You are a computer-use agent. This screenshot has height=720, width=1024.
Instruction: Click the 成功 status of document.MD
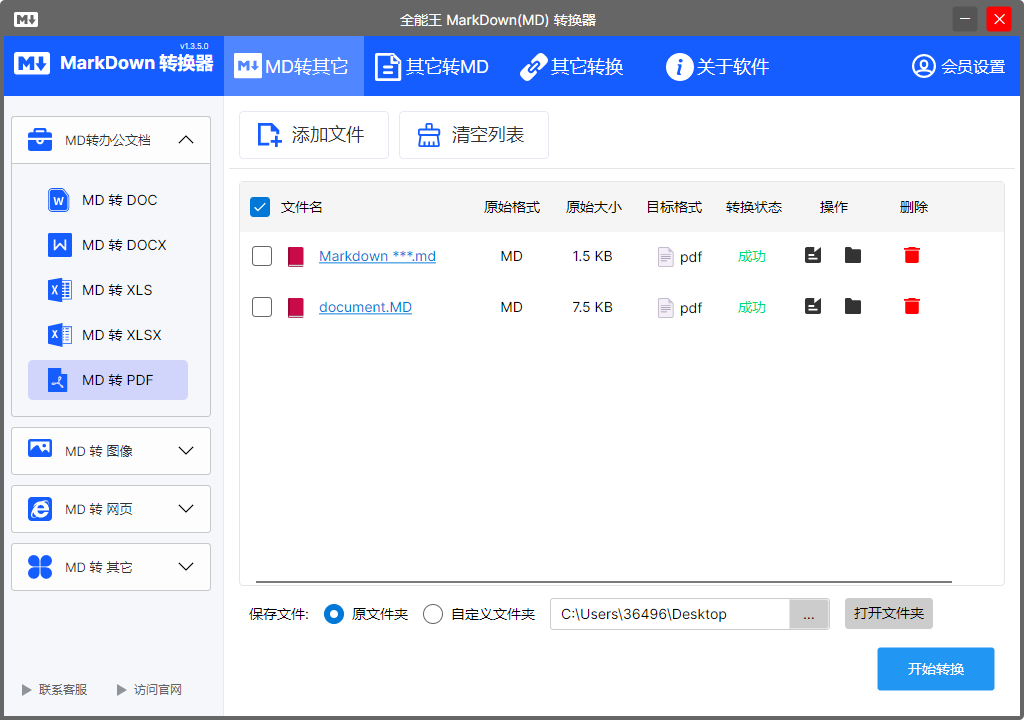752,307
